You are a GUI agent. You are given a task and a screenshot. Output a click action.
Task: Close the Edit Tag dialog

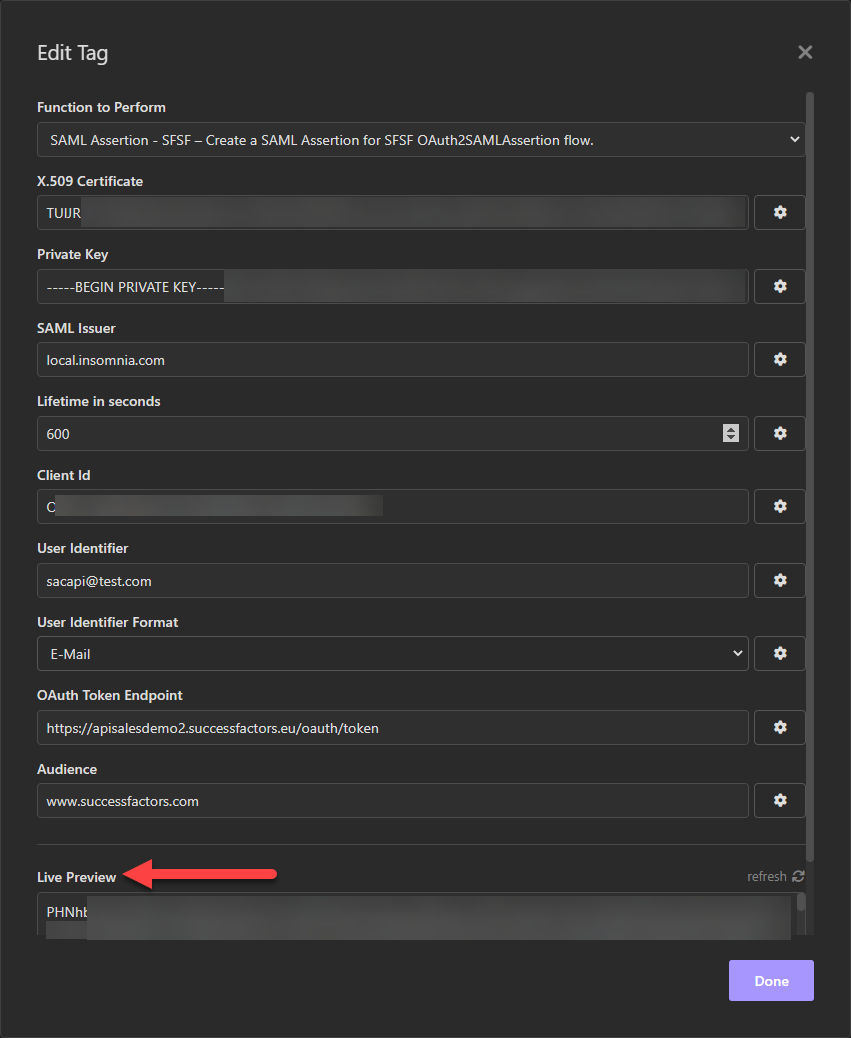805,52
